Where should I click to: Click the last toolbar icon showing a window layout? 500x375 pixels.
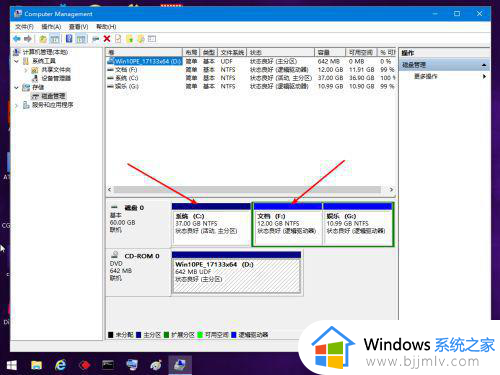click(x=152, y=39)
